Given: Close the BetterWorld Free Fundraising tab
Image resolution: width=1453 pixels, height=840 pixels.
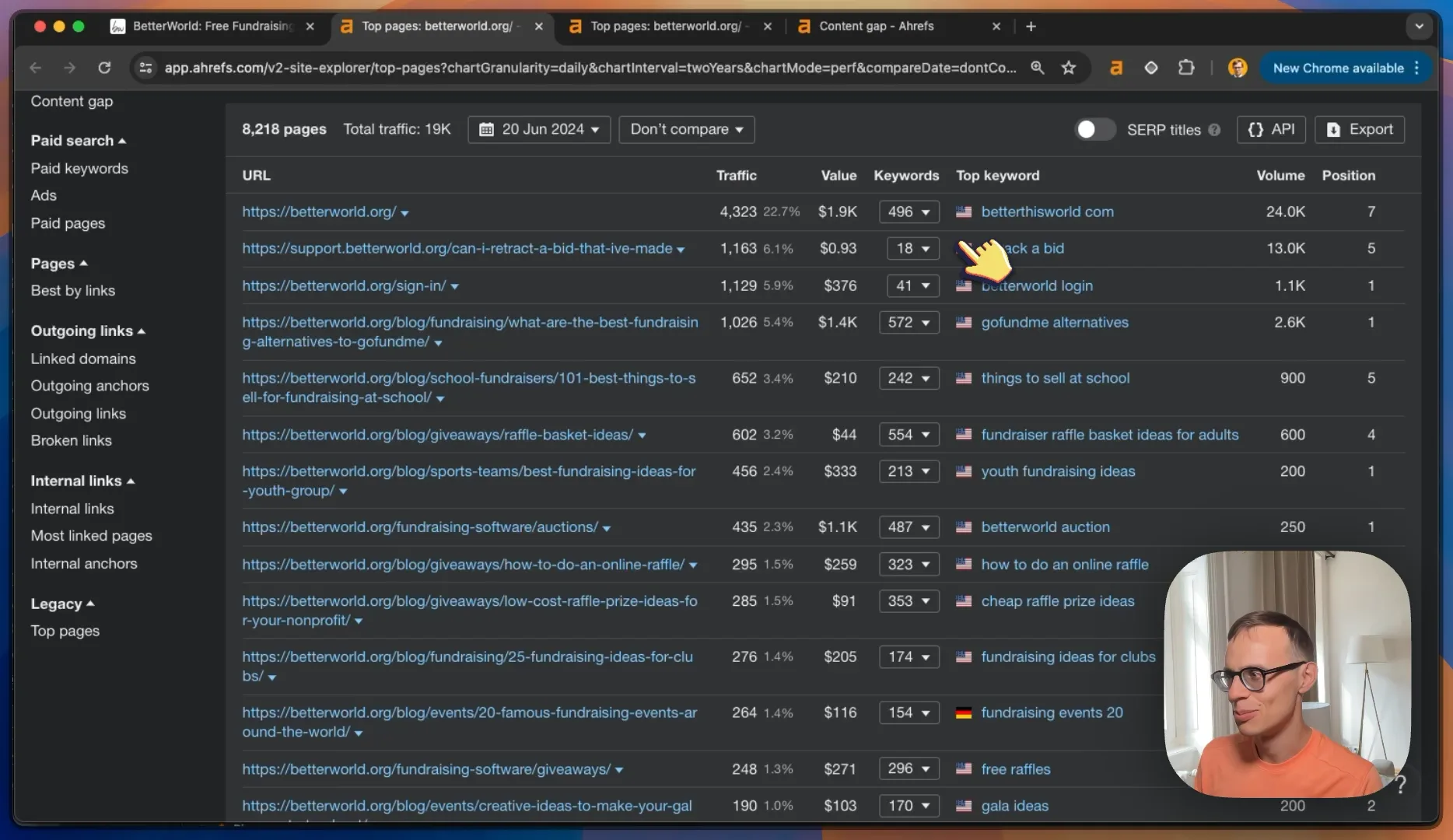Looking at the screenshot, I should [x=310, y=26].
